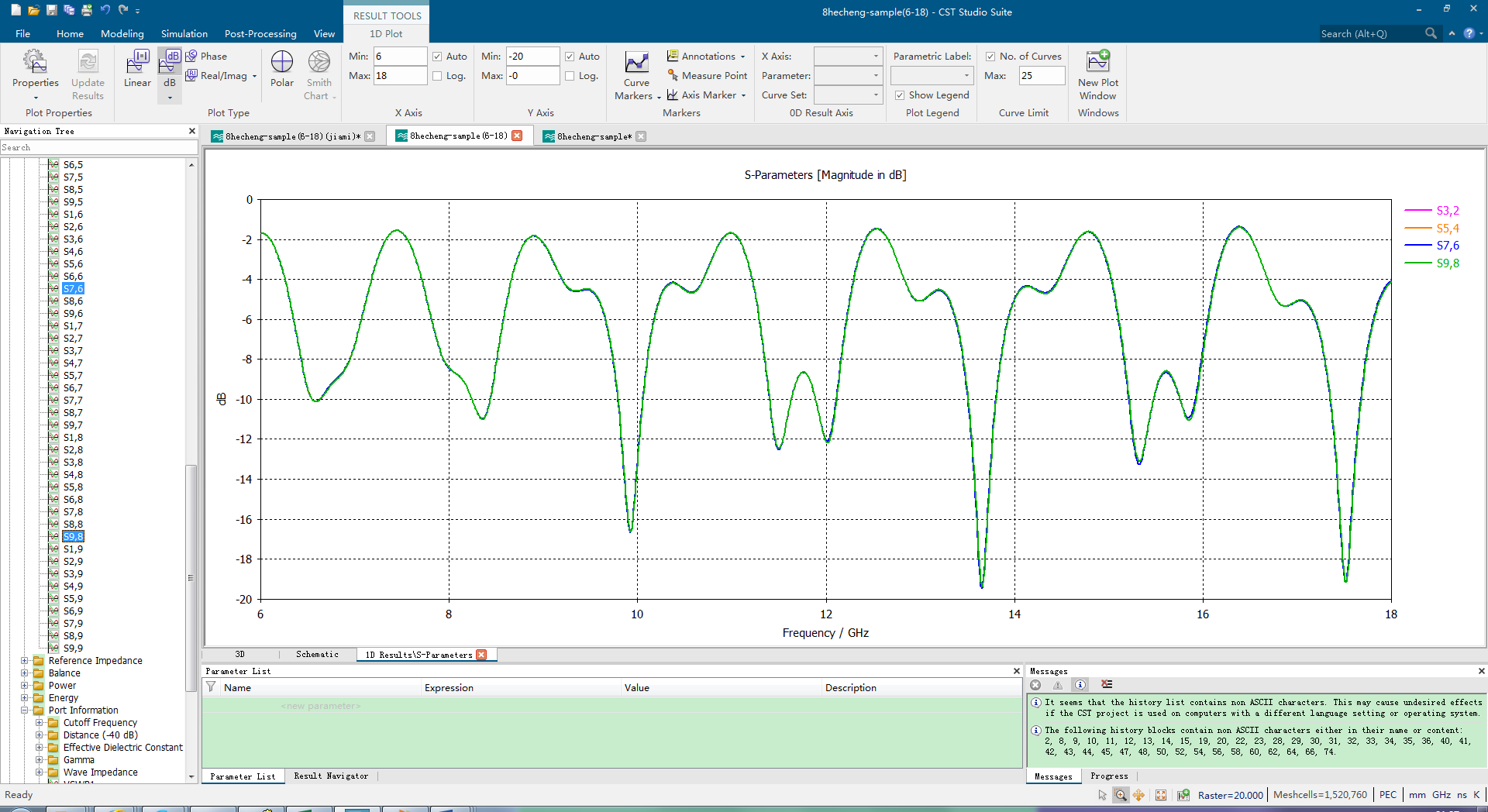This screenshot has width=1488, height=812.
Task: Open the Curve Markers tool
Action: point(637,76)
